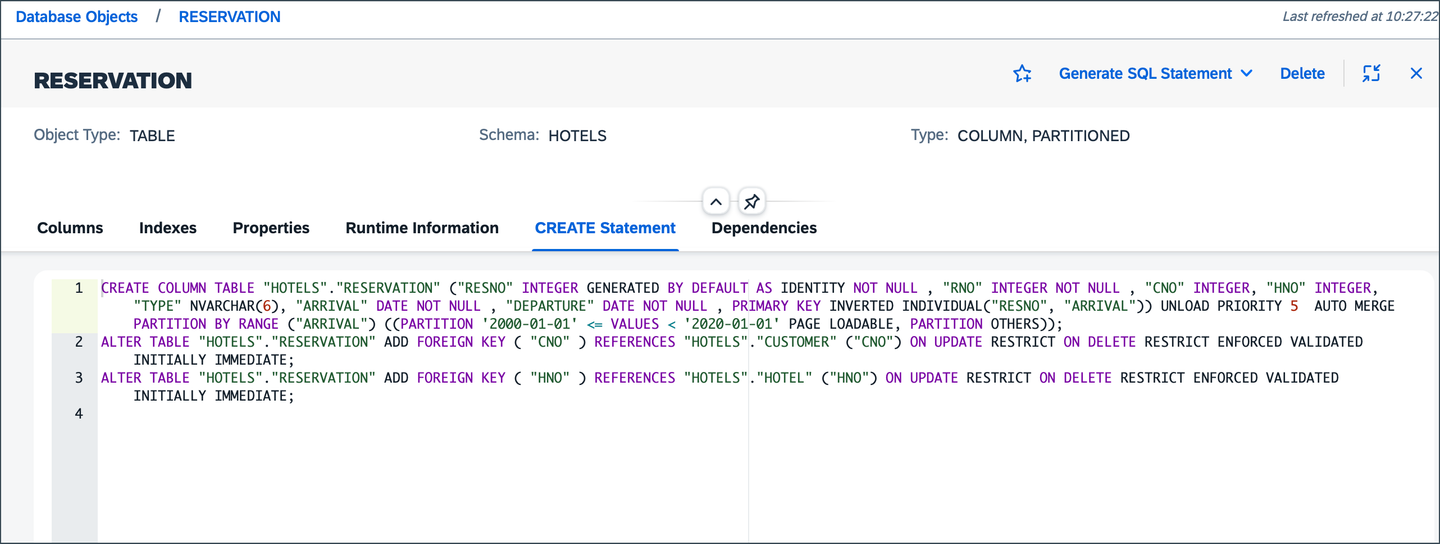Click the Delete button
The width and height of the screenshot is (1440, 544).
[x=1302, y=73]
